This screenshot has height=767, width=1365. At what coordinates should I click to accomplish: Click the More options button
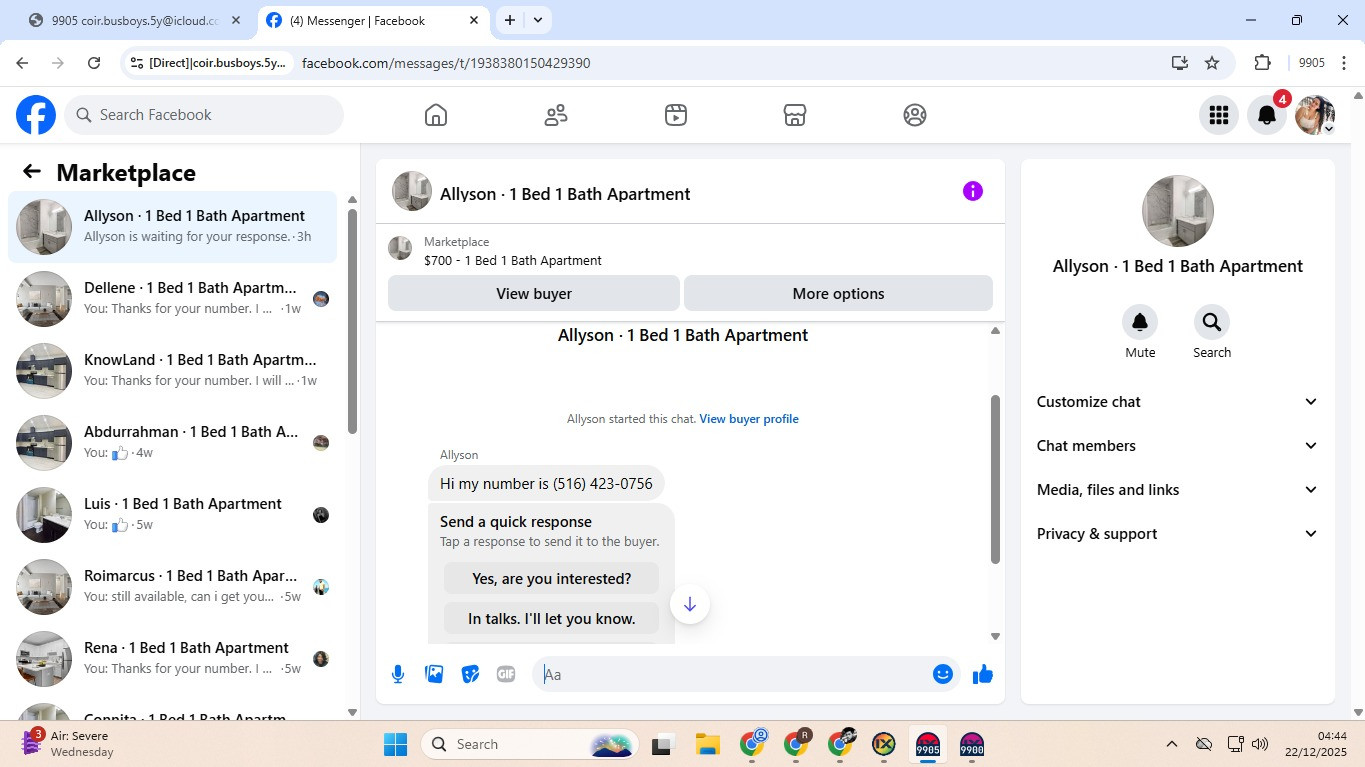pos(838,293)
